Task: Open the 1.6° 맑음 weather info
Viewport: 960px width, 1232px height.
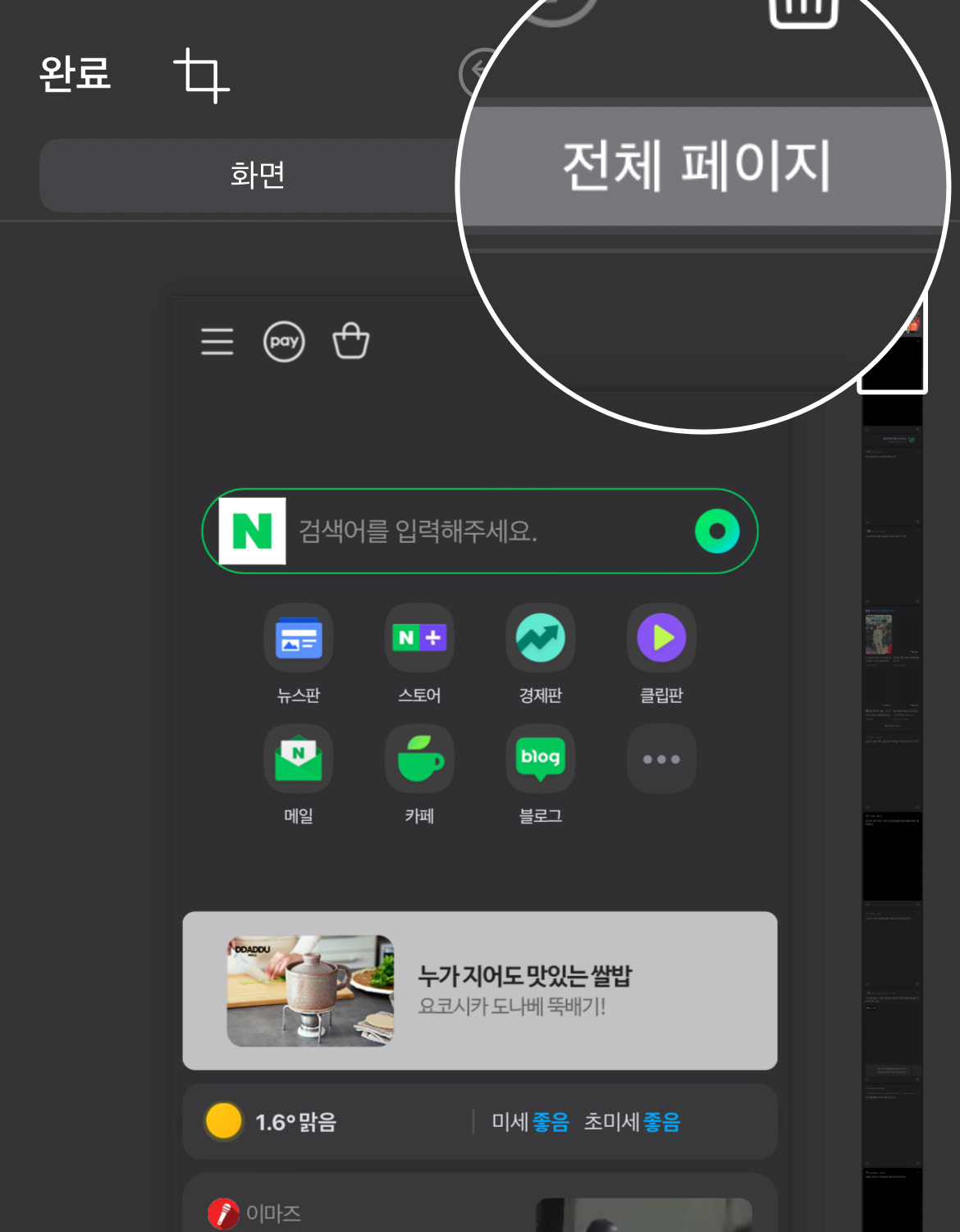Action: pyautogui.click(x=296, y=1122)
